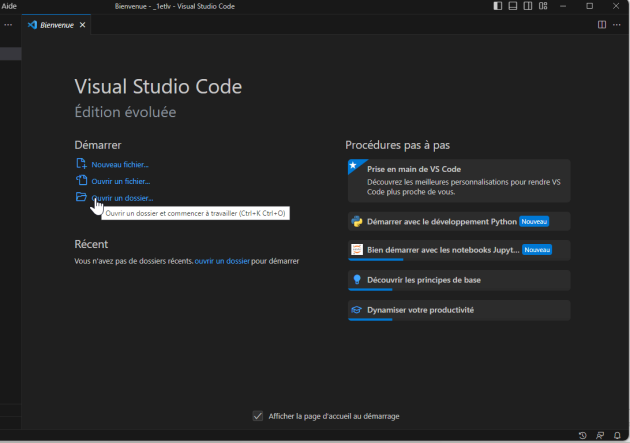The image size is (630, 443).
Task: Open the sidebar's more actions ellipsis
Action: (8, 24)
